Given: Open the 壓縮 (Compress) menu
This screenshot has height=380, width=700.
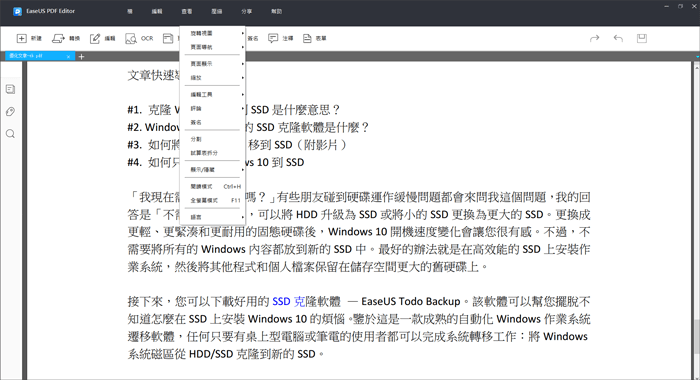Looking at the screenshot, I should [217, 11].
